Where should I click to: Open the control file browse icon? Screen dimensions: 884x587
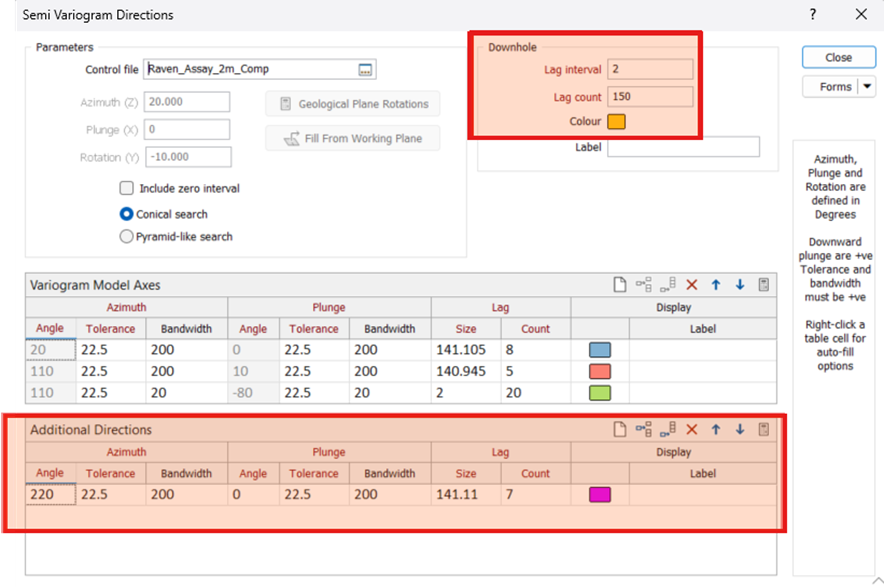point(366,68)
